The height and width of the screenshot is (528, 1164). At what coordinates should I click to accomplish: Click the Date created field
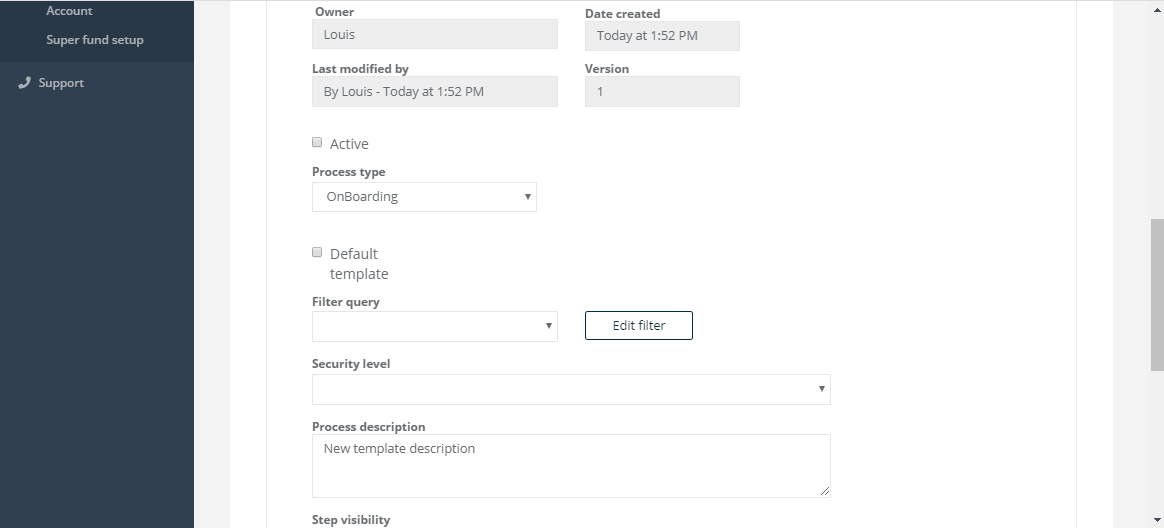click(661, 36)
